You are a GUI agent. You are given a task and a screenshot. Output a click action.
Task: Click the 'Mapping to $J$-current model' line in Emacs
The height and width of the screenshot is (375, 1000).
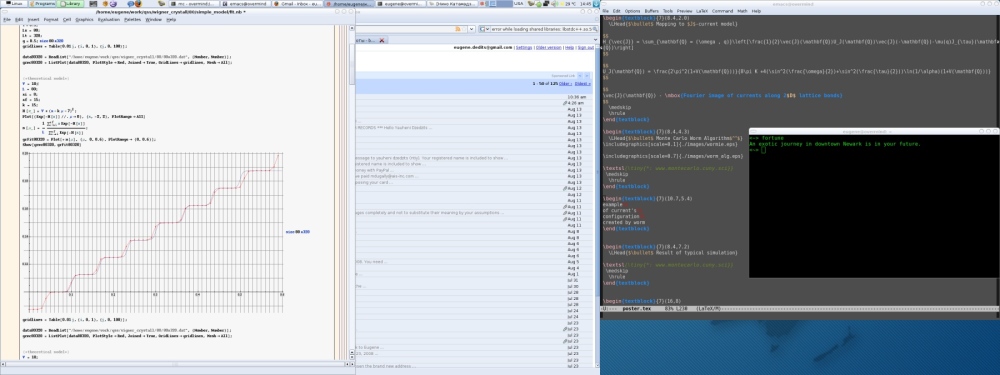click(673, 24)
